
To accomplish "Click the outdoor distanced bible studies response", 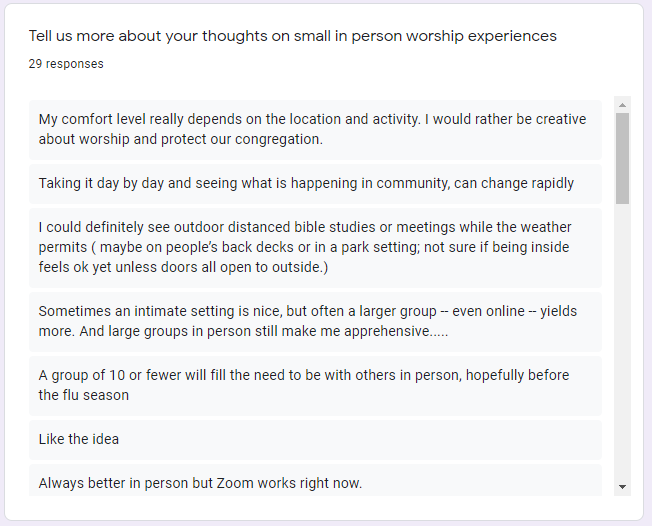I will [x=315, y=247].
